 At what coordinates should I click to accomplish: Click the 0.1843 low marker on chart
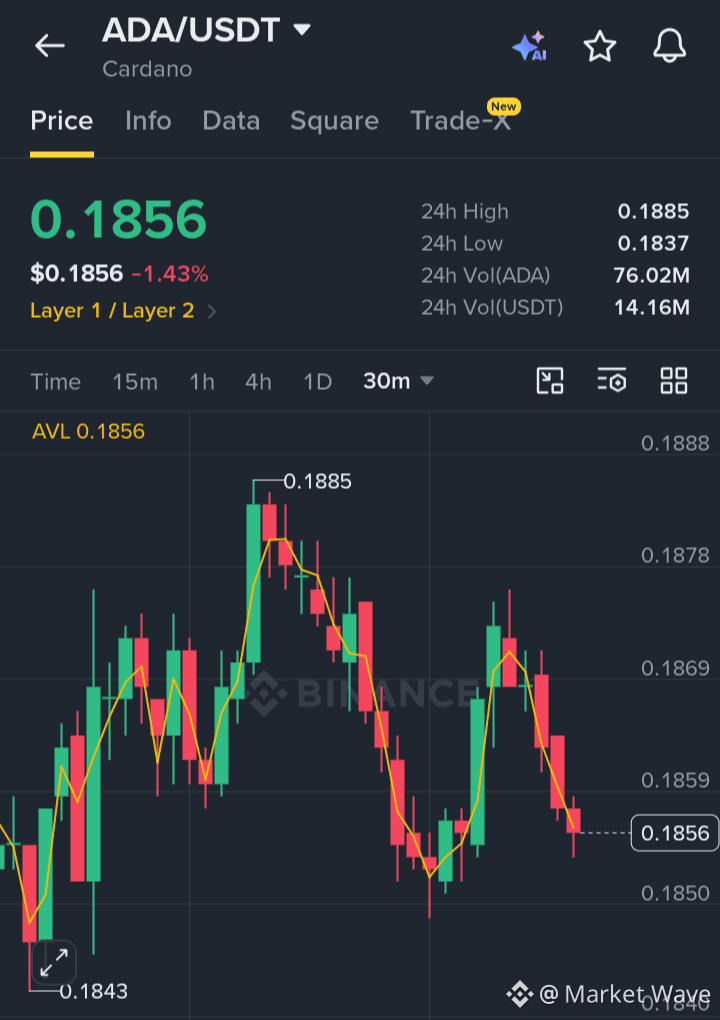[x=94, y=991]
